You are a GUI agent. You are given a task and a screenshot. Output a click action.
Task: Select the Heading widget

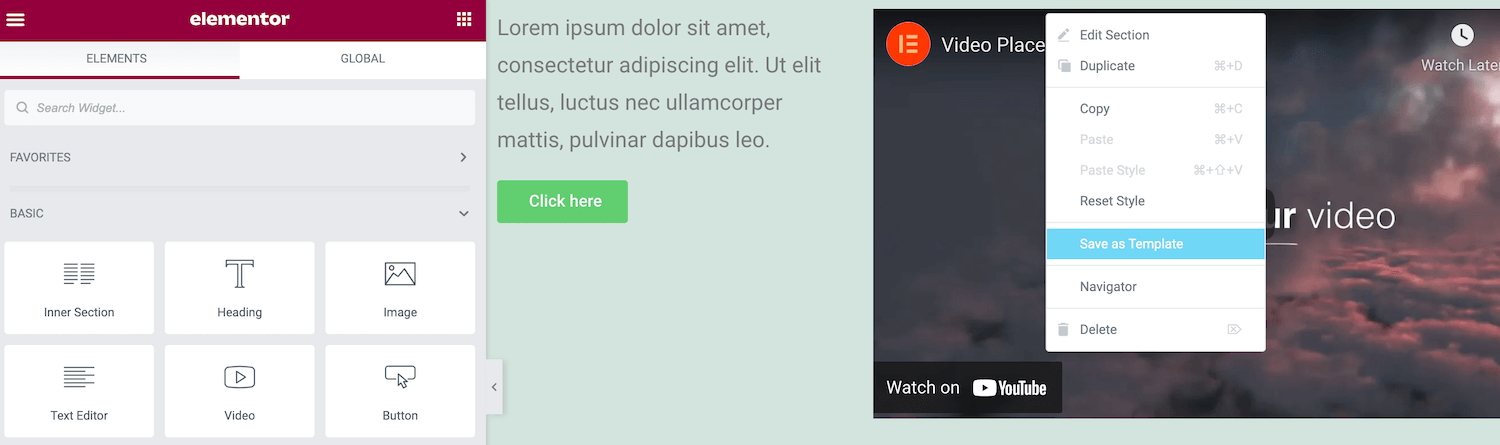(x=240, y=288)
